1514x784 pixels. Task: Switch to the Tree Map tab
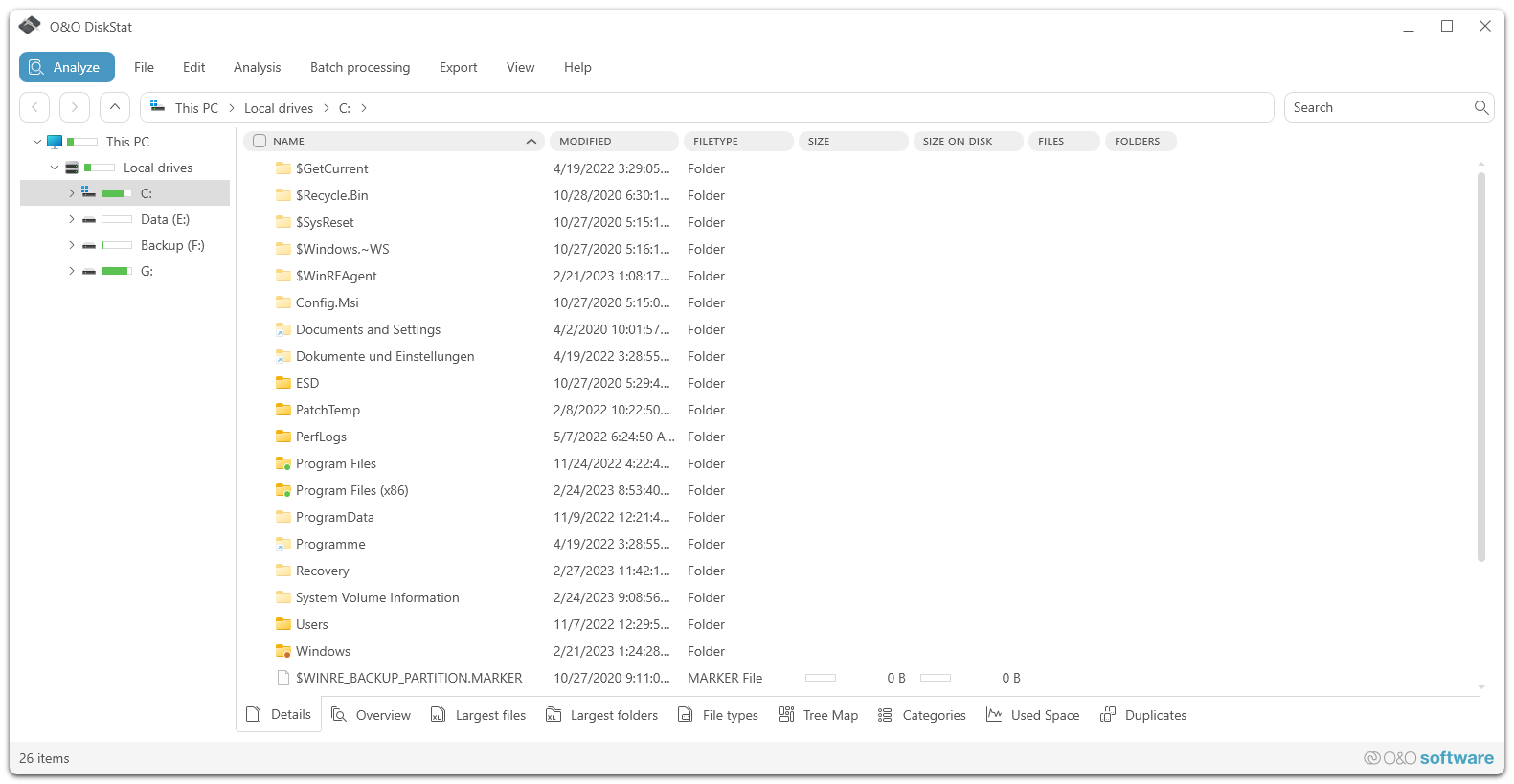818,715
